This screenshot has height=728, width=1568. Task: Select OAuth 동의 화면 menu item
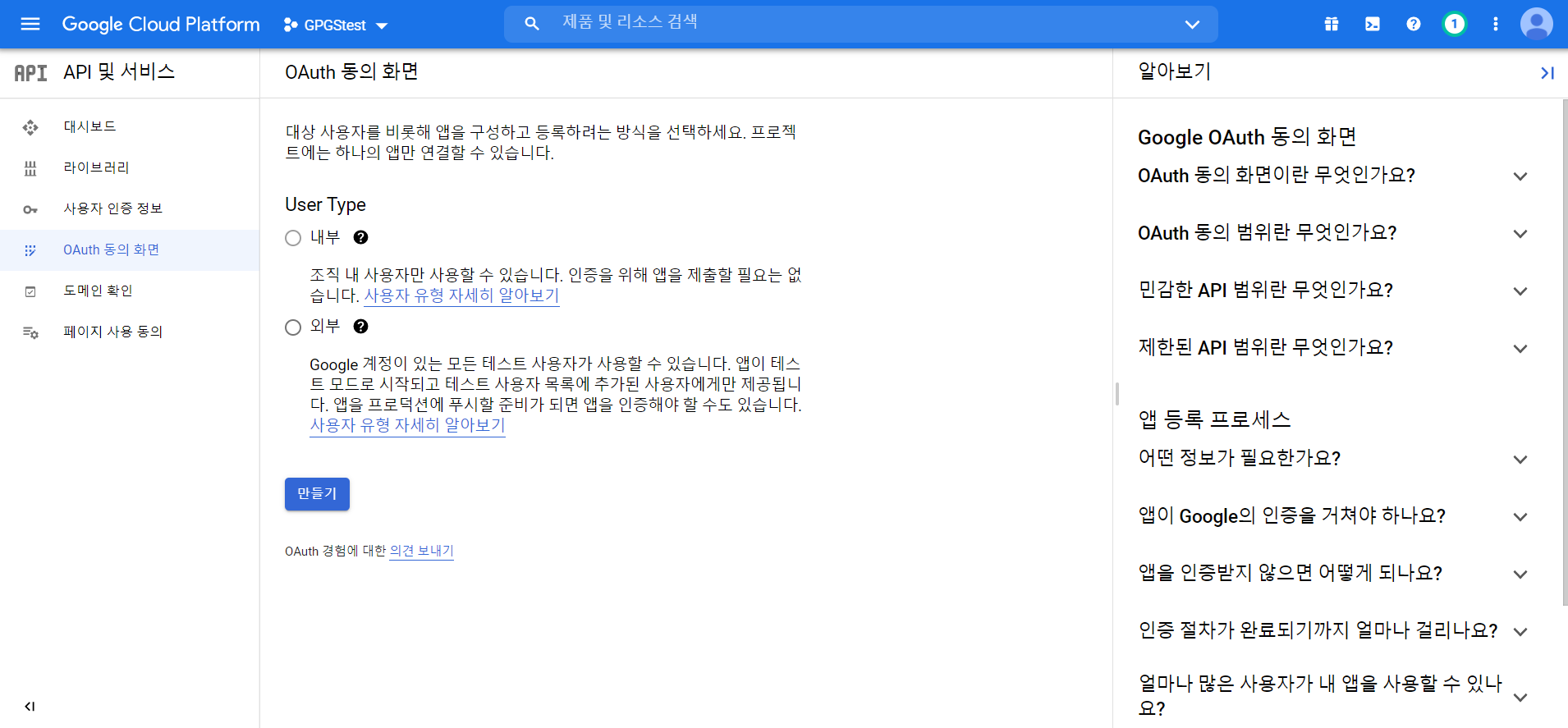point(130,250)
